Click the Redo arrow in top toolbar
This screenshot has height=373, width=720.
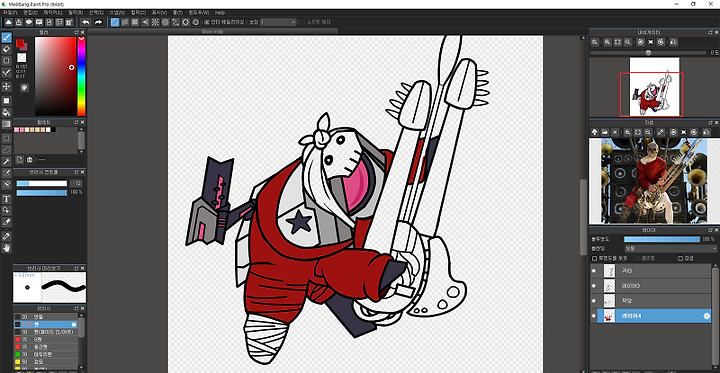pyautogui.click(x=98, y=22)
